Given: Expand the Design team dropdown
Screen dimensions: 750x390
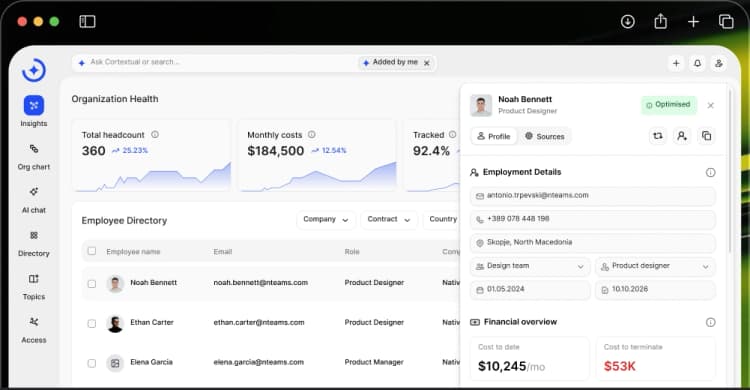Looking at the screenshot, I should 529,266.
